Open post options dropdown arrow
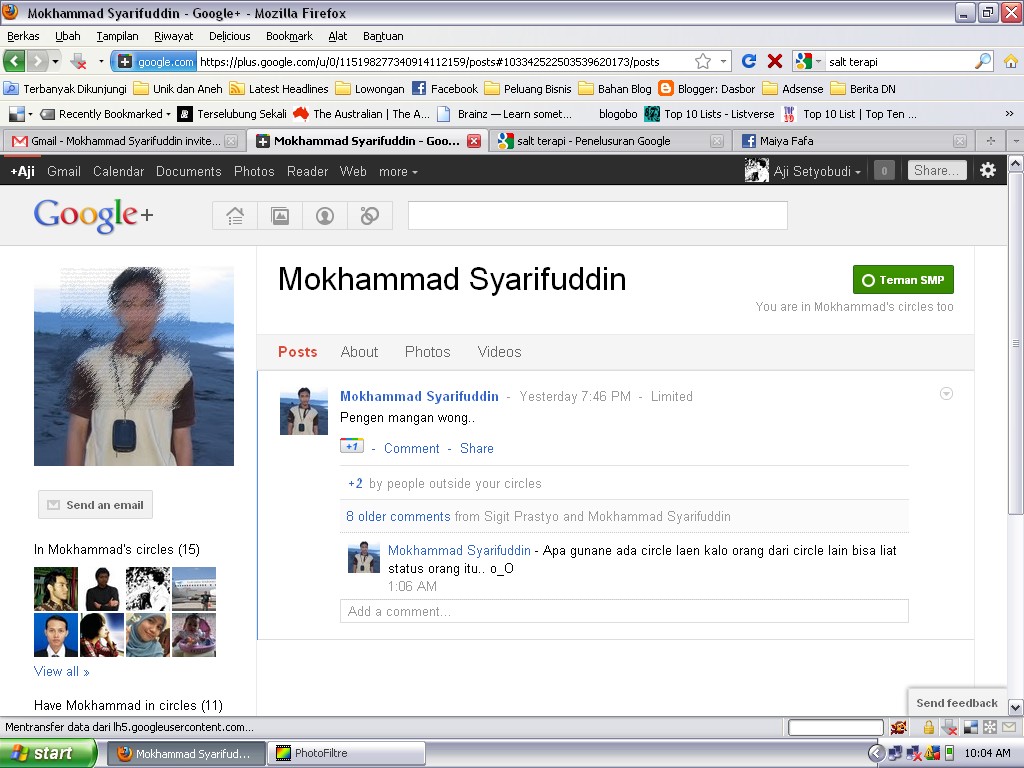This screenshot has height=768, width=1024. pyautogui.click(x=946, y=393)
